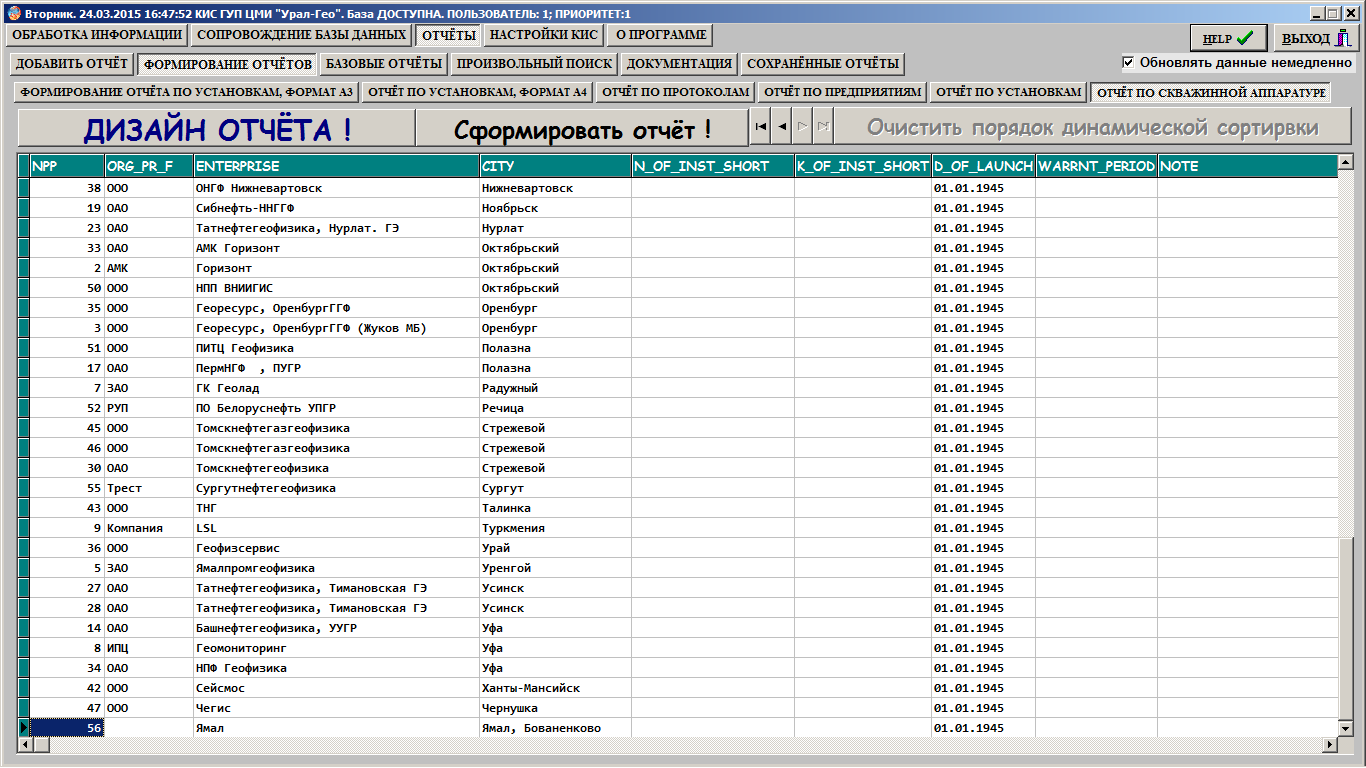Open the ДОКУМЕНТАЦИЯ tab

coord(680,64)
